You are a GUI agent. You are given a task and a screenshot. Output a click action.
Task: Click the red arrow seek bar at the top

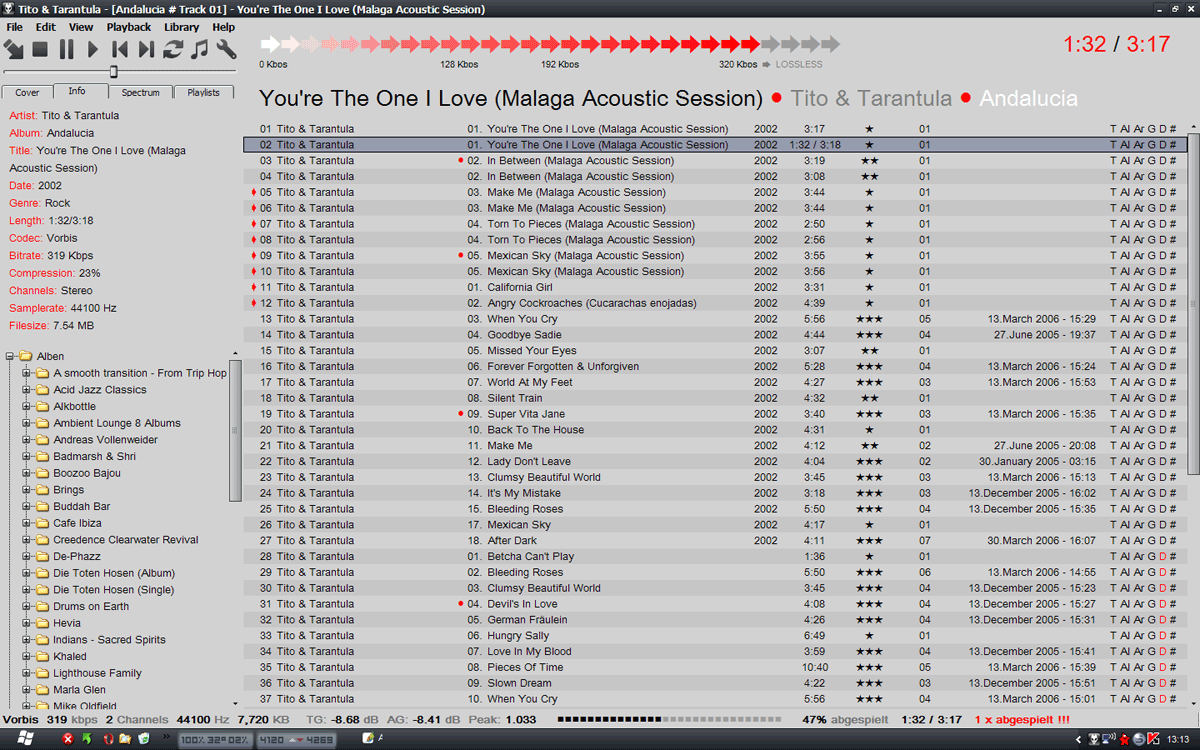point(549,44)
